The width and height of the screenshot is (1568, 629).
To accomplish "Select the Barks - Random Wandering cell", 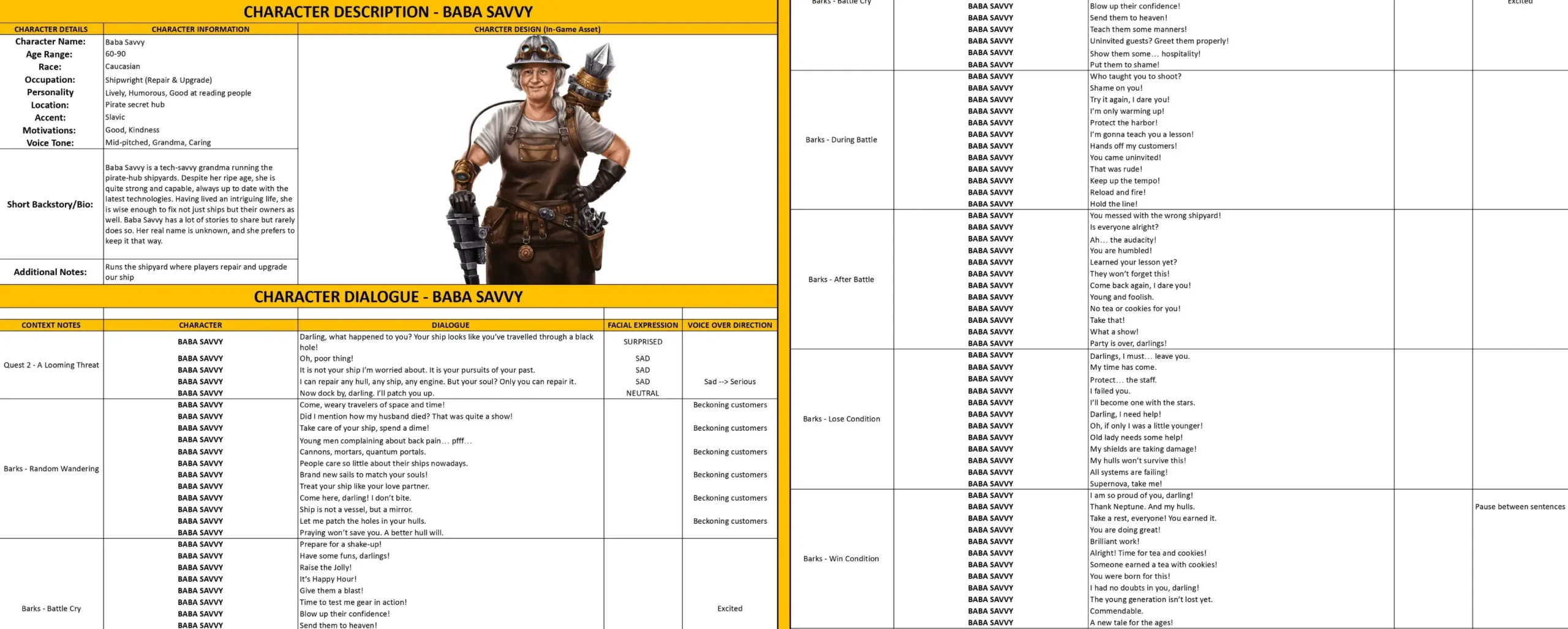I will tap(51, 469).
